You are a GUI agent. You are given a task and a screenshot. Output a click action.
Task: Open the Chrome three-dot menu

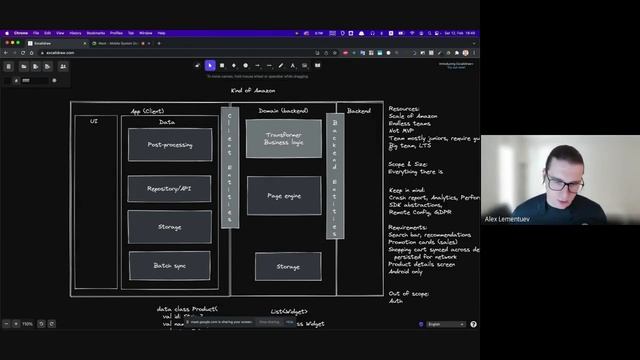[474, 53]
